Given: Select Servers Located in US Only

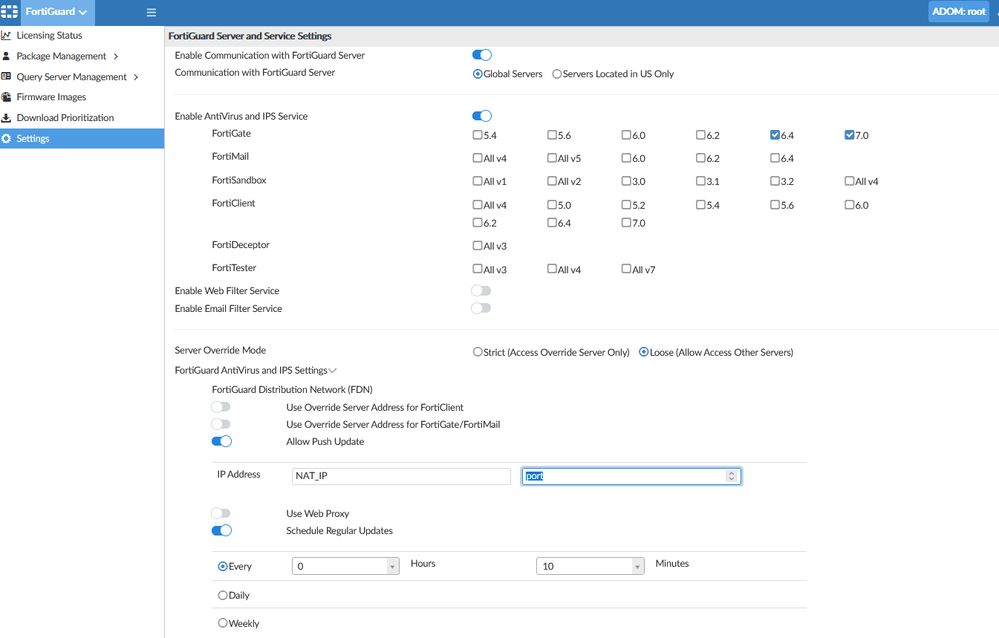Looking at the screenshot, I should click(557, 74).
